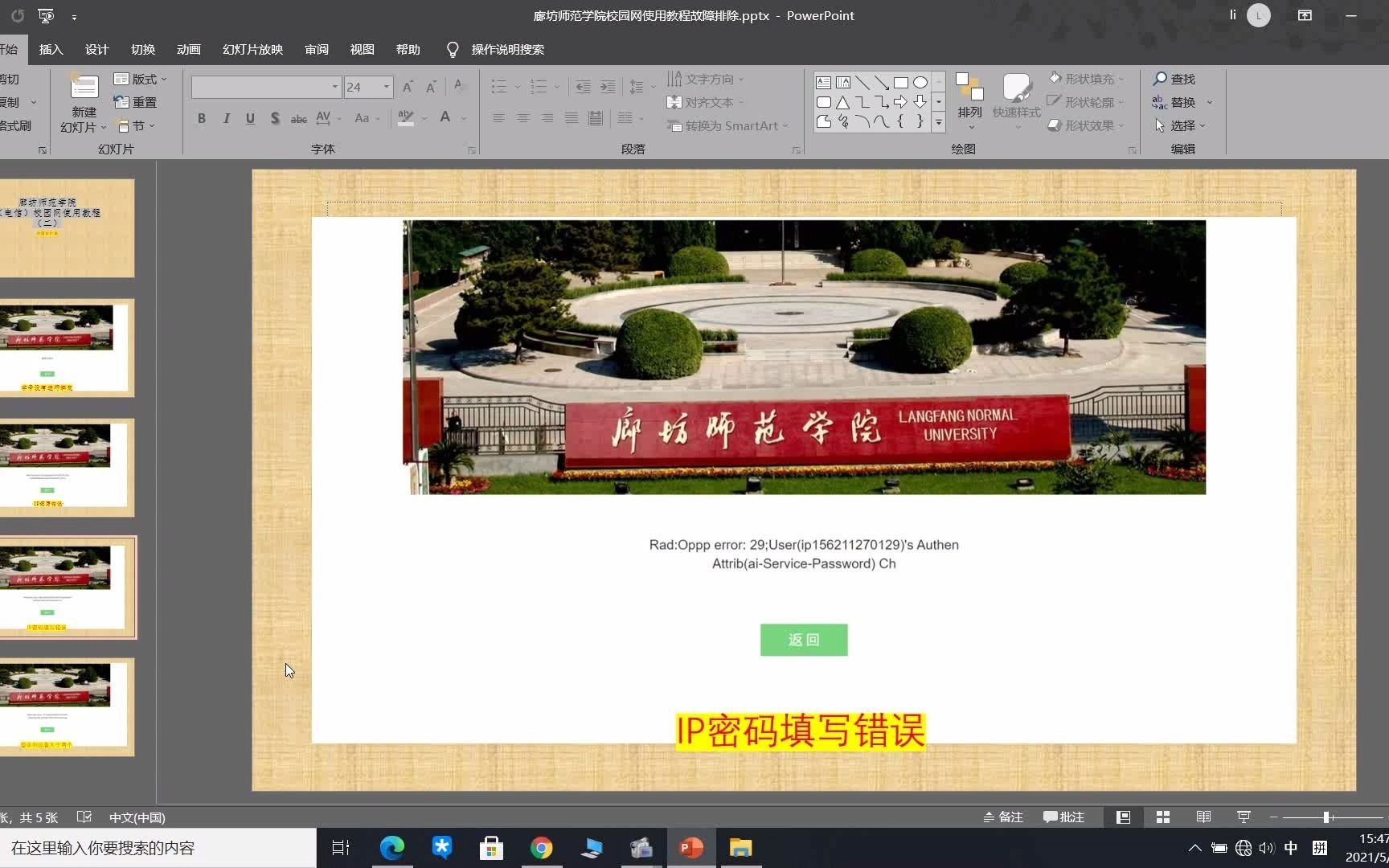Increase the list indent level

point(608,87)
